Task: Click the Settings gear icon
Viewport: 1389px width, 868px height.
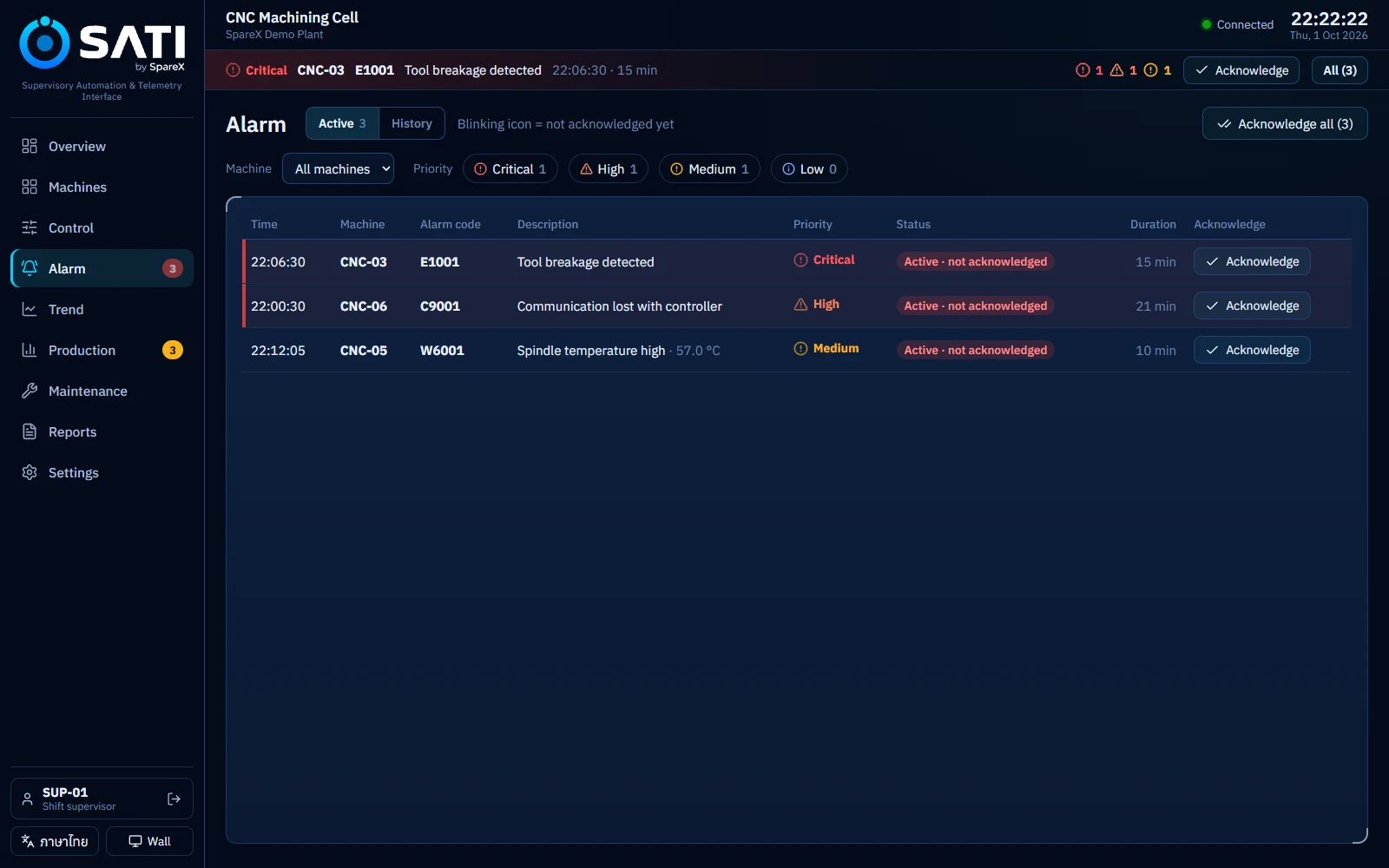Action: pos(30,472)
